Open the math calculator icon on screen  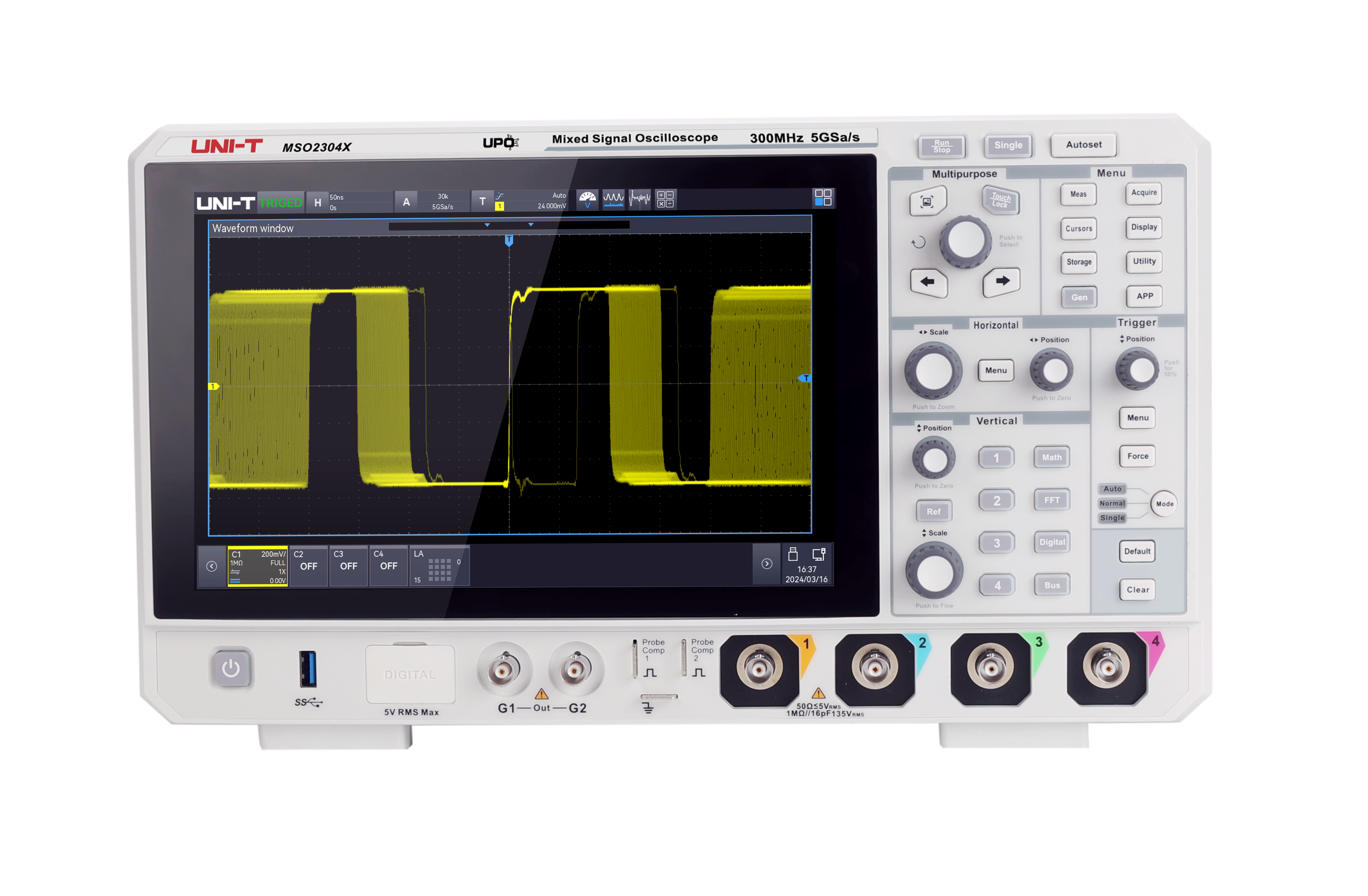(665, 200)
